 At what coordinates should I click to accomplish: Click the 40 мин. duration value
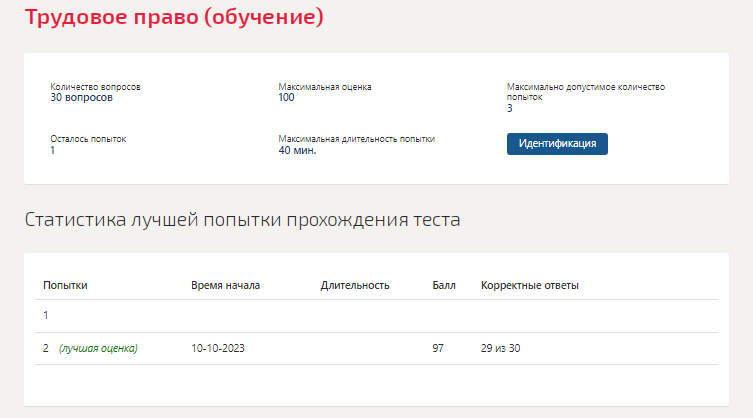coord(297,151)
